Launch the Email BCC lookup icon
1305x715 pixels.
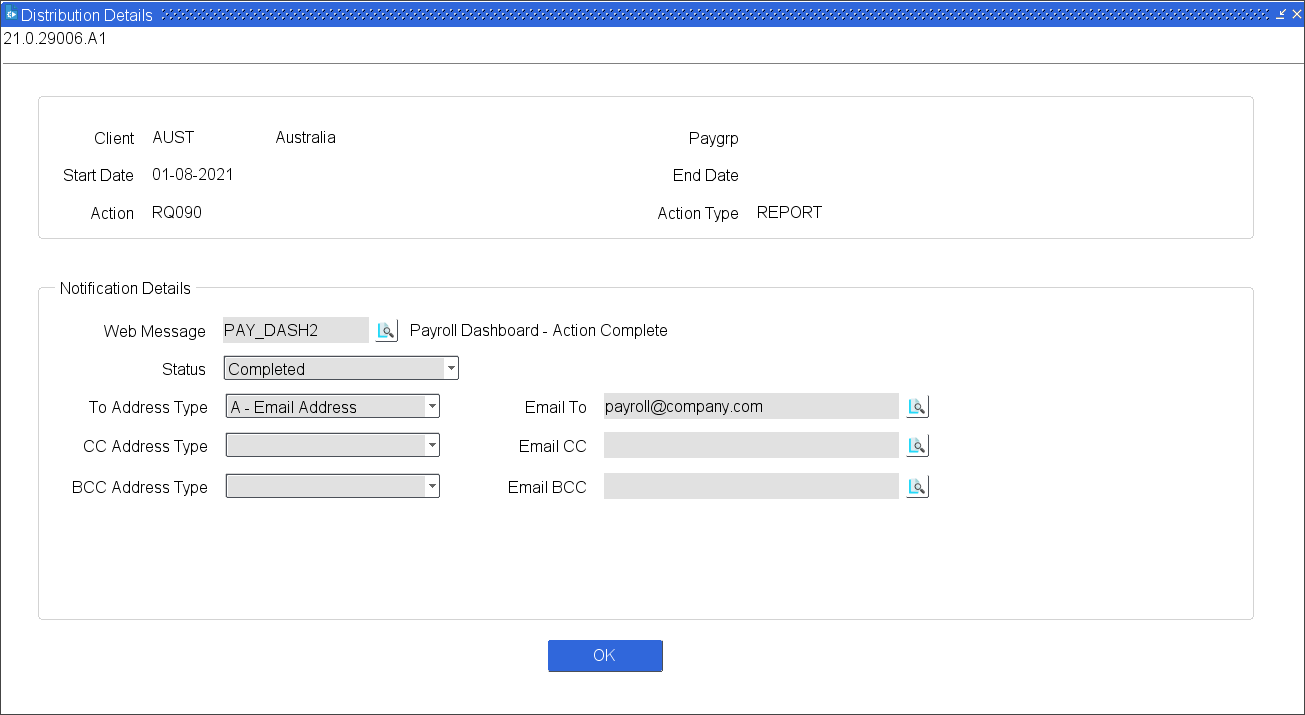point(917,487)
